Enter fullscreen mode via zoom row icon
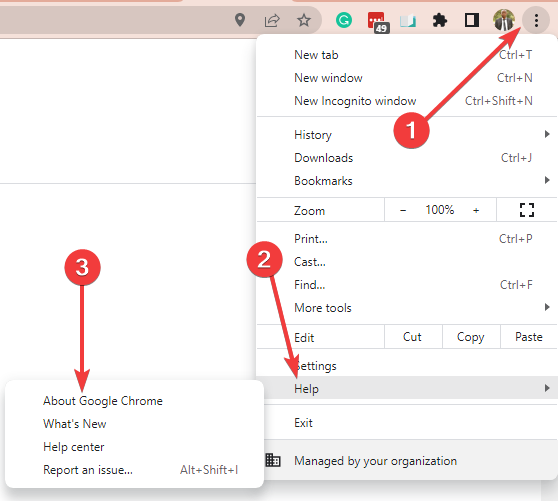Screen dimensions: 558x501 pos(527,210)
